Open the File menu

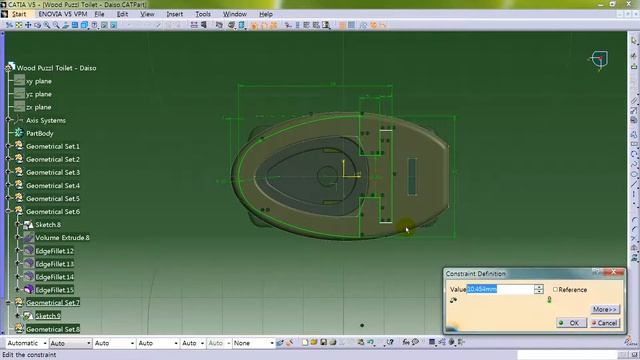click(99, 14)
